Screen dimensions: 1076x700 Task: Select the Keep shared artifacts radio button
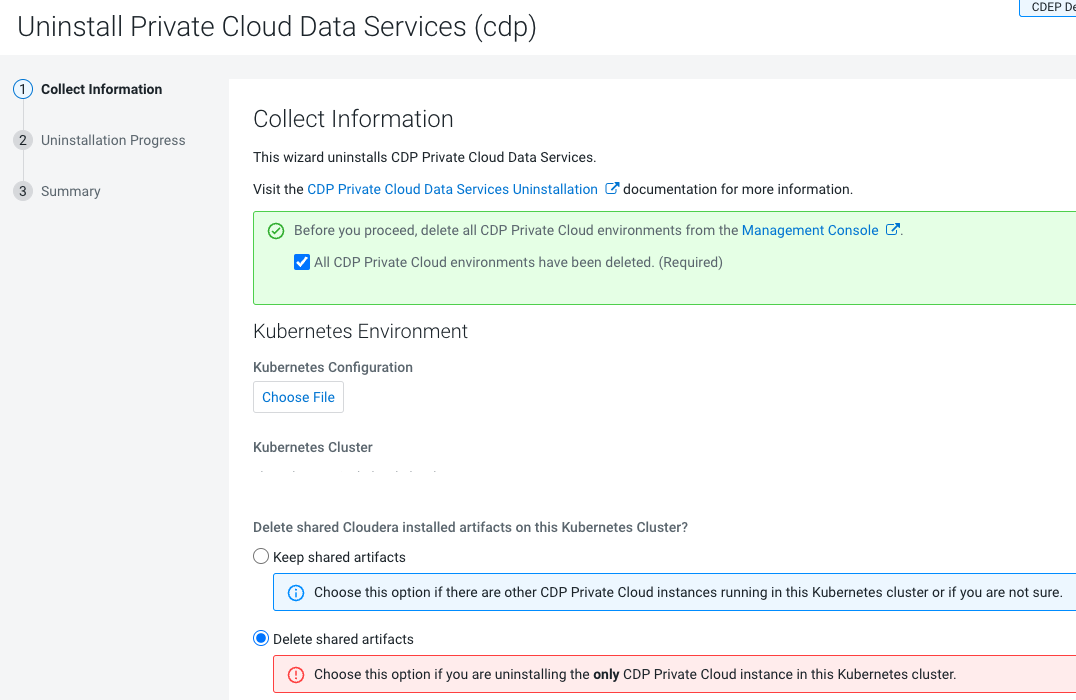point(261,557)
